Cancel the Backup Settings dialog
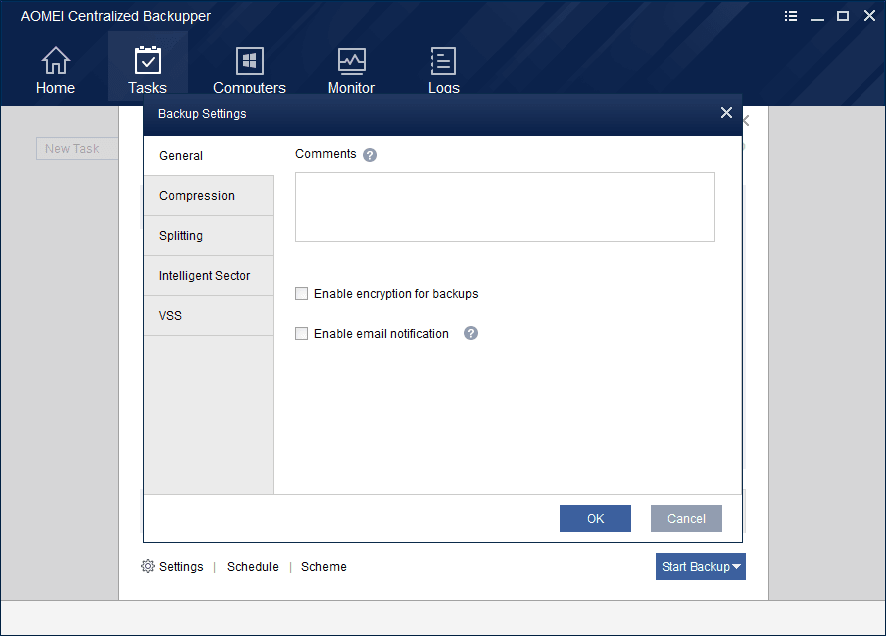Viewport: 886px width, 636px height. [686, 519]
